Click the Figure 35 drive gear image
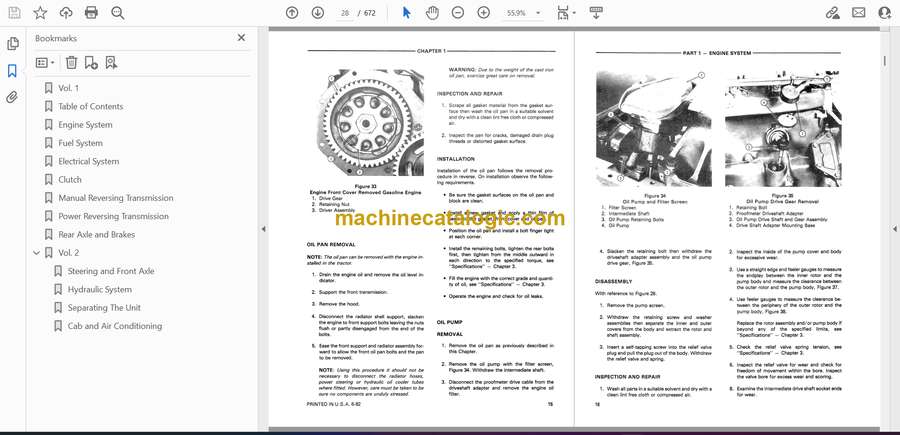The width and height of the screenshot is (900, 435). 783,129
